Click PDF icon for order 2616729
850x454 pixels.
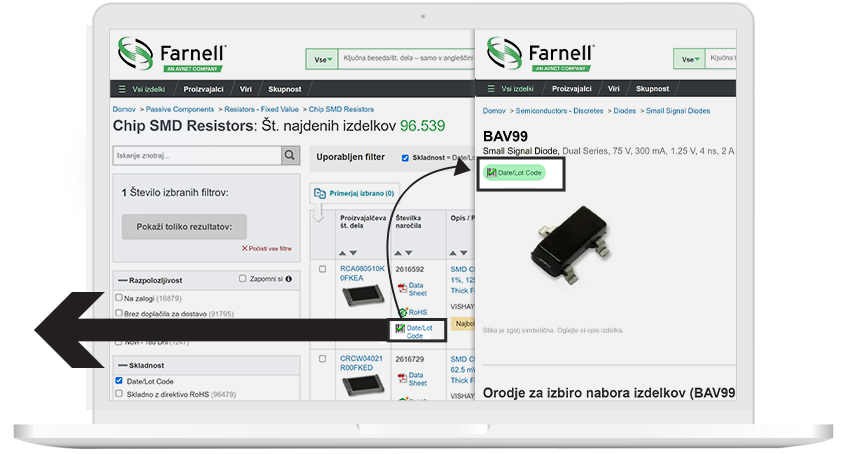click(x=402, y=378)
